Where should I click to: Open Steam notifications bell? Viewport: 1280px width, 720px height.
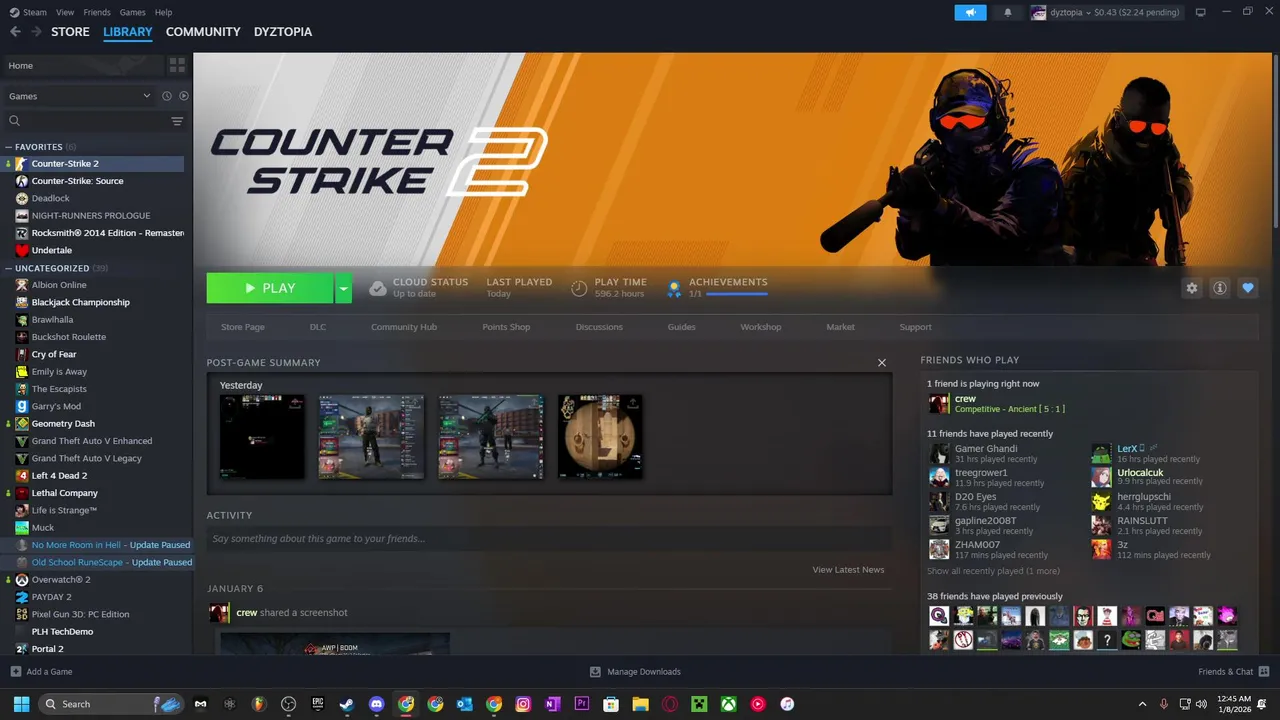[1007, 12]
